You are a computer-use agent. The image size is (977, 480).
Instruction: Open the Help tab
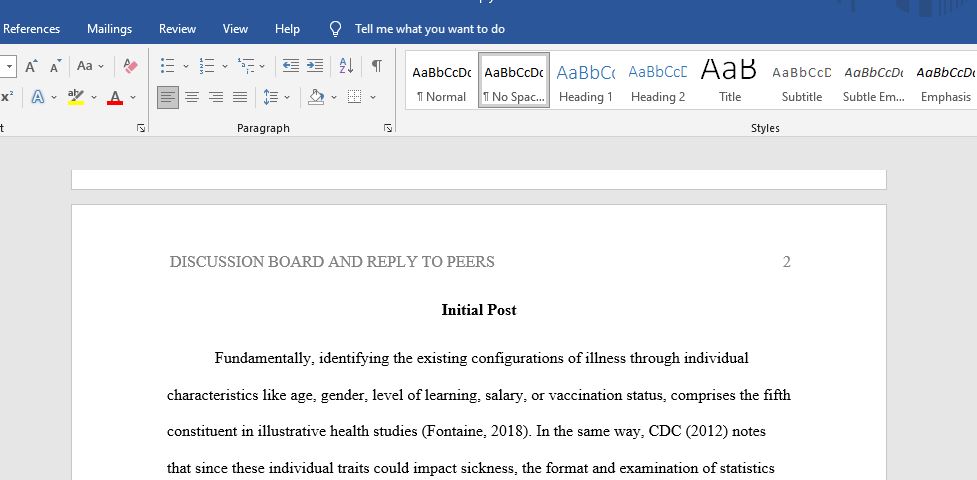pyautogui.click(x=287, y=29)
